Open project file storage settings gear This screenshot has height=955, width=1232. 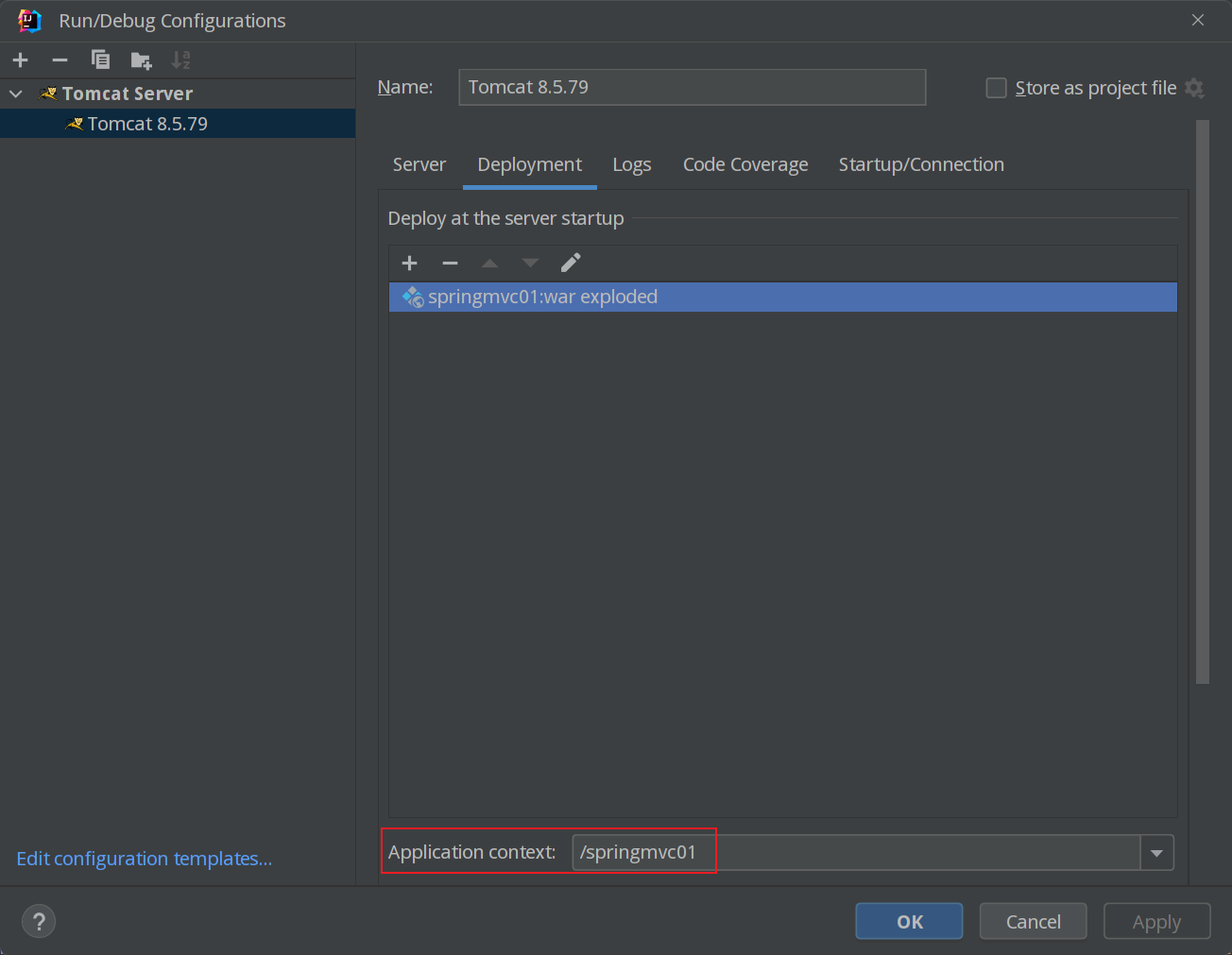tap(1194, 88)
